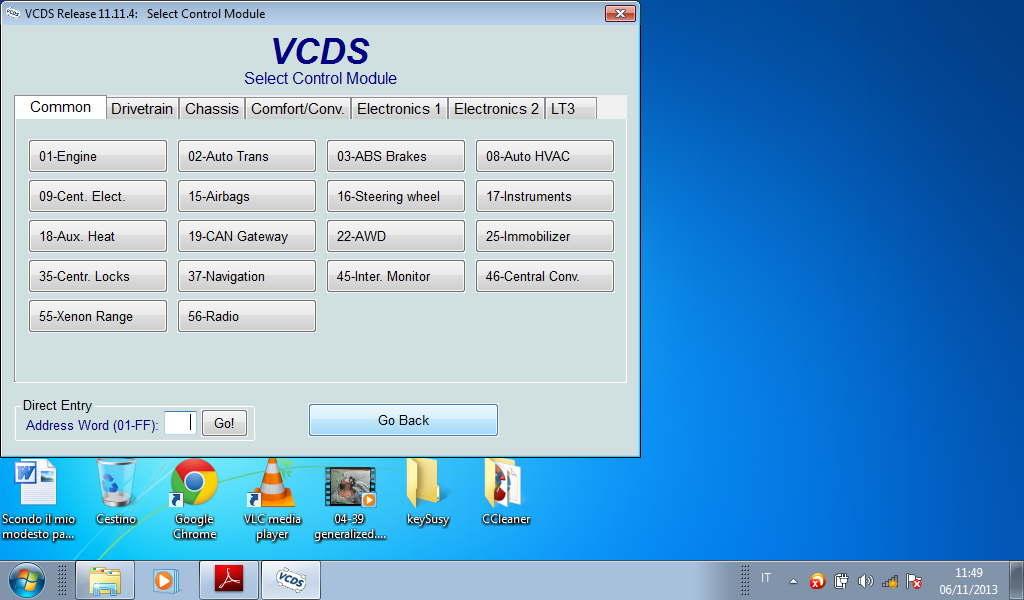The width and height of the screenshot is (1024, 600).
Task: Select the 45-Inter. Monitor module
Action: [396, 276]
